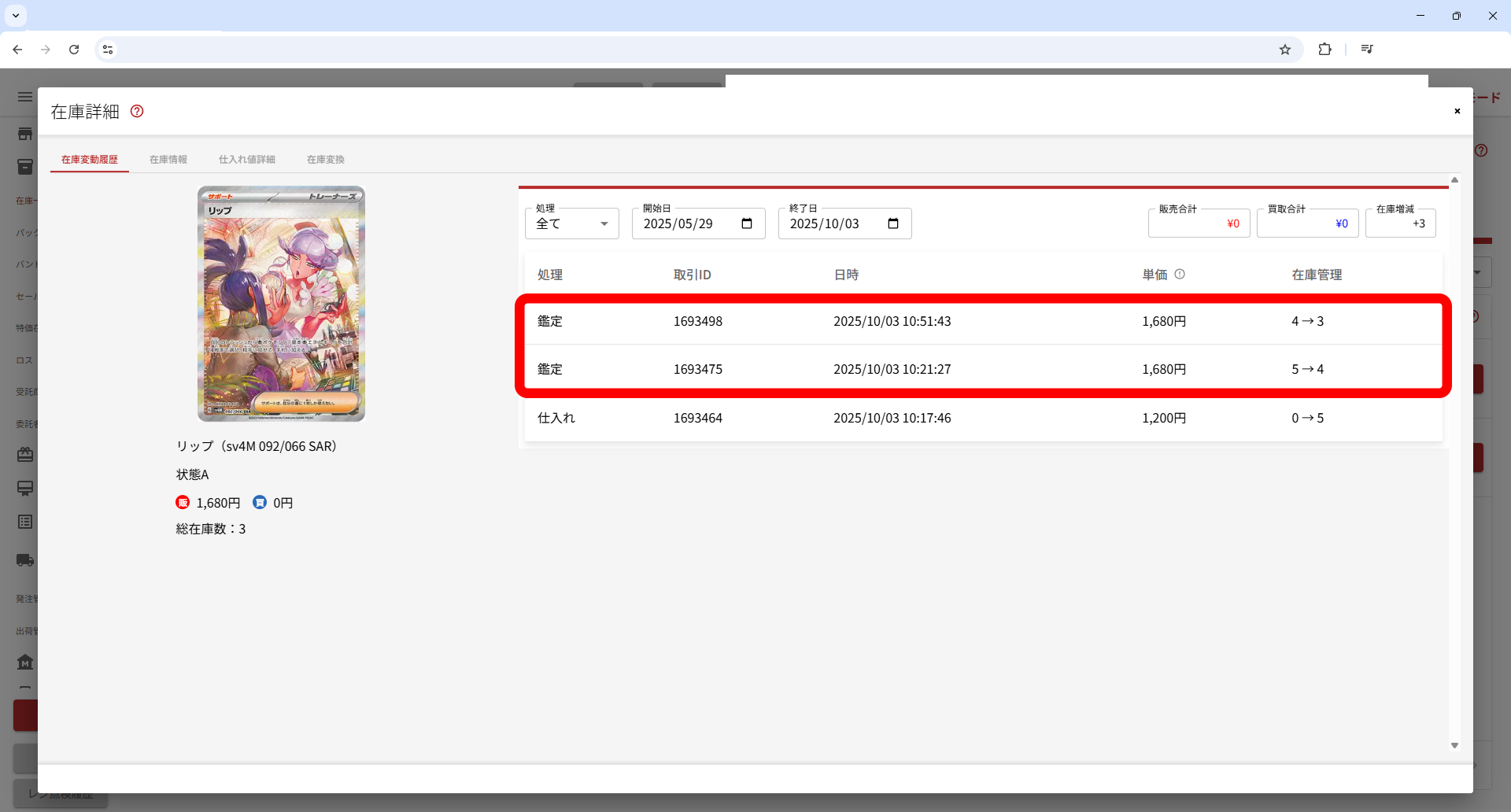
Task: Open the browser media control icon
Action: (1367, 50)
